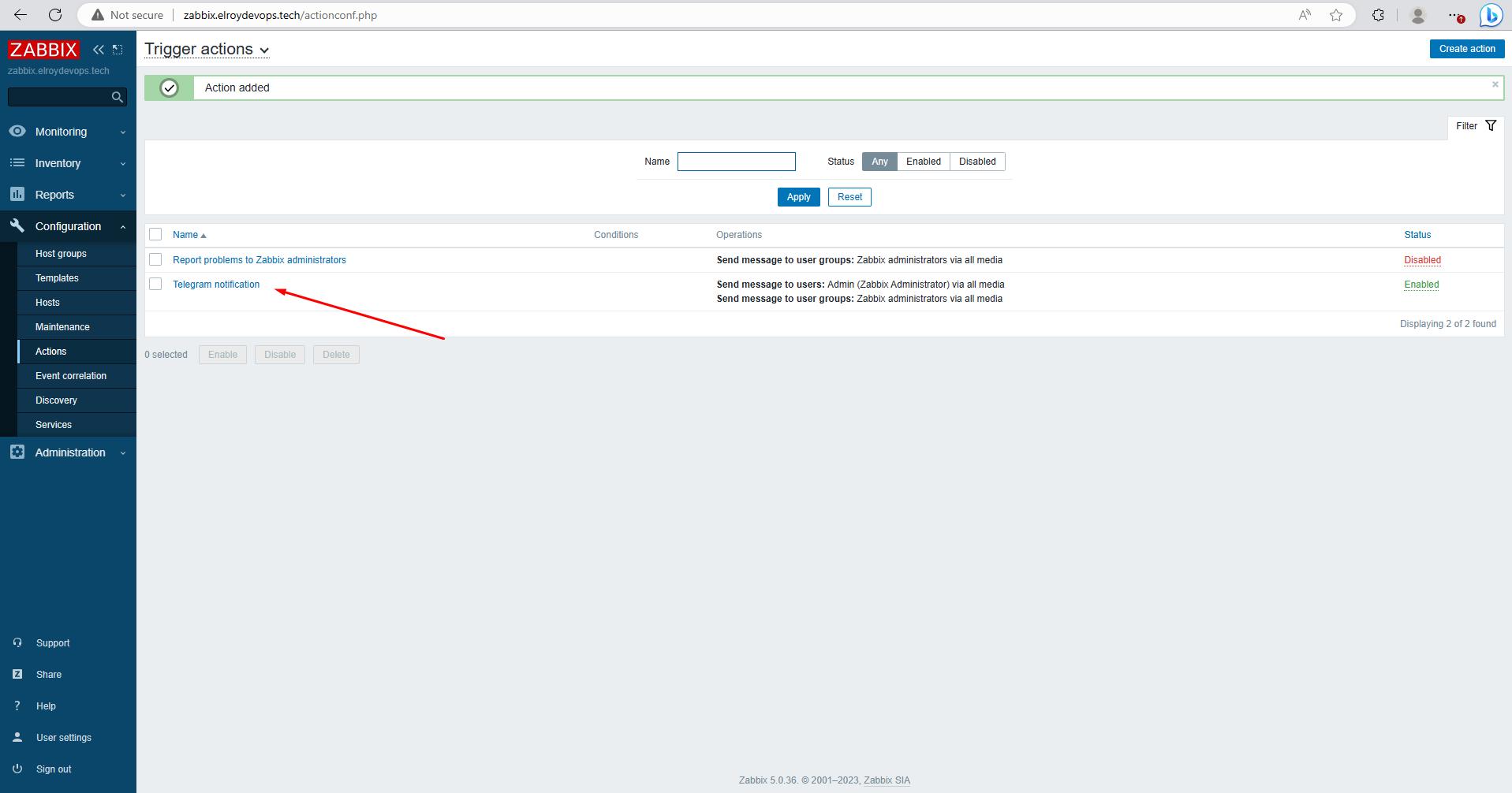Set Status filter to Any
The image size is (1512, 793).
coord(879,162)
